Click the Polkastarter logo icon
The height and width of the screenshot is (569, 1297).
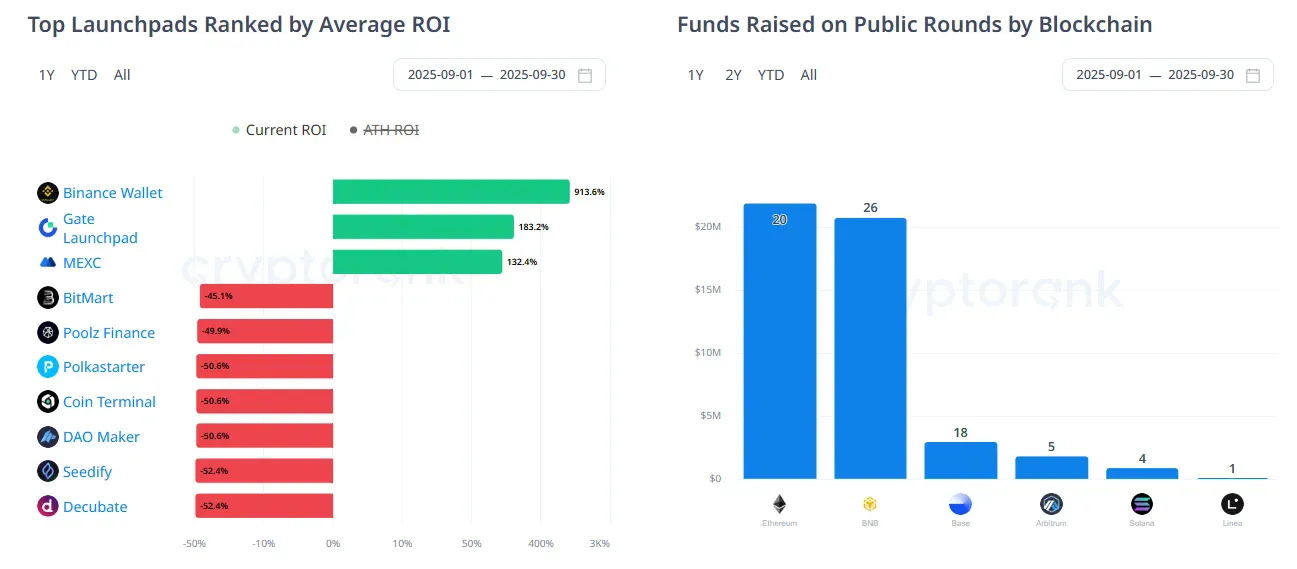(48, 367)
